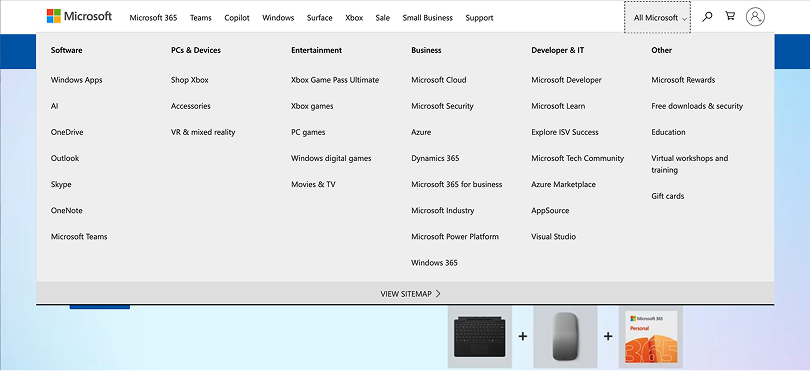Open the Visual Studio link

[x=553, y=237]
